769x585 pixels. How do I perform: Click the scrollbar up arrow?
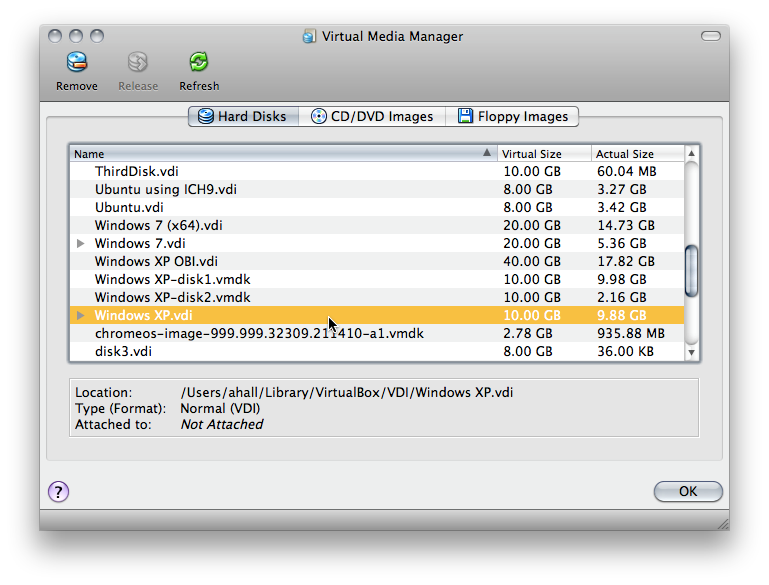click(691, 154)
